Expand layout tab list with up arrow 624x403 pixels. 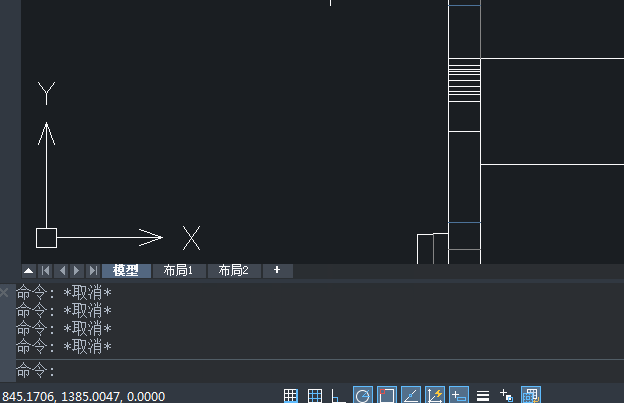tap(28, 270)
